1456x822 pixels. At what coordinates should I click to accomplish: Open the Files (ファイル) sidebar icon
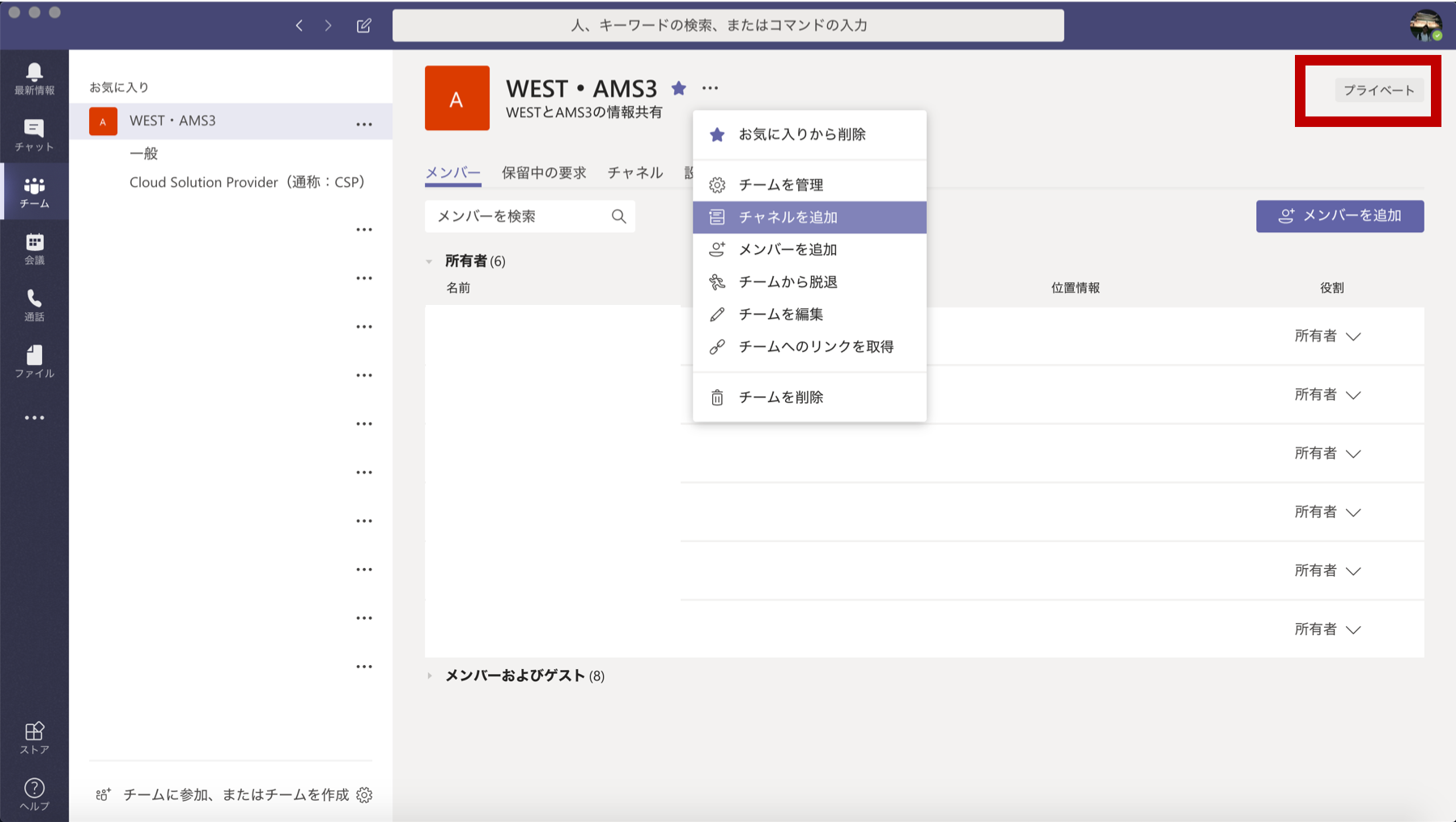pos(34,362)
